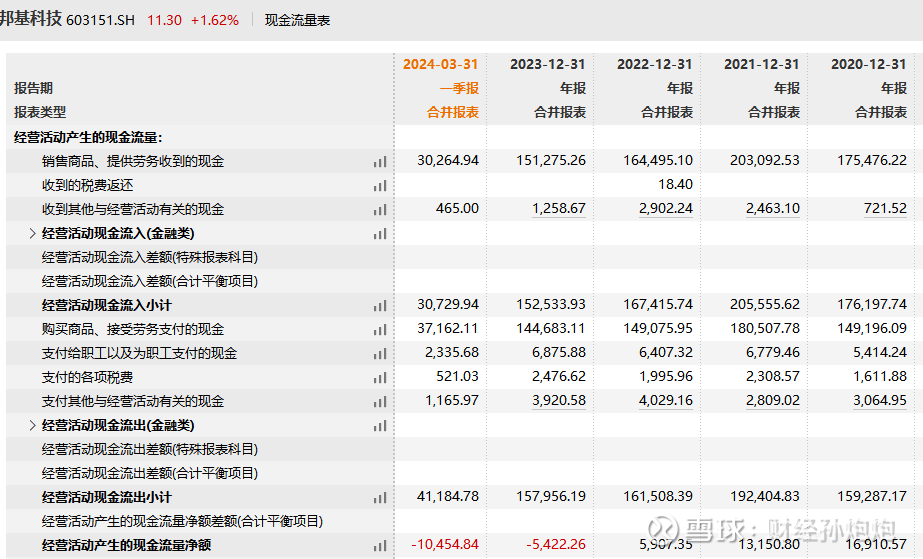Click the 2020-12-31 column header
Viewport: 923px width, 559px height.
click(x=868, y=64)
